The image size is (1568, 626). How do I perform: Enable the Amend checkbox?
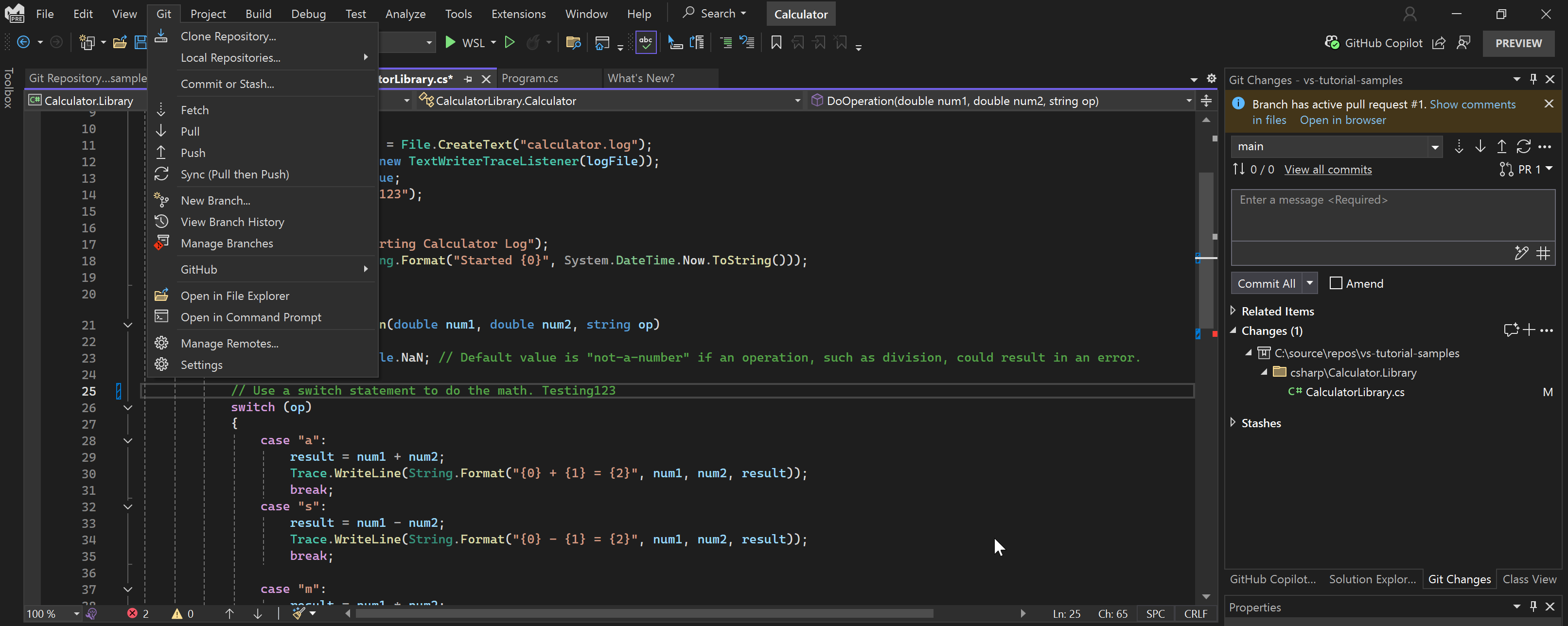1337,283
